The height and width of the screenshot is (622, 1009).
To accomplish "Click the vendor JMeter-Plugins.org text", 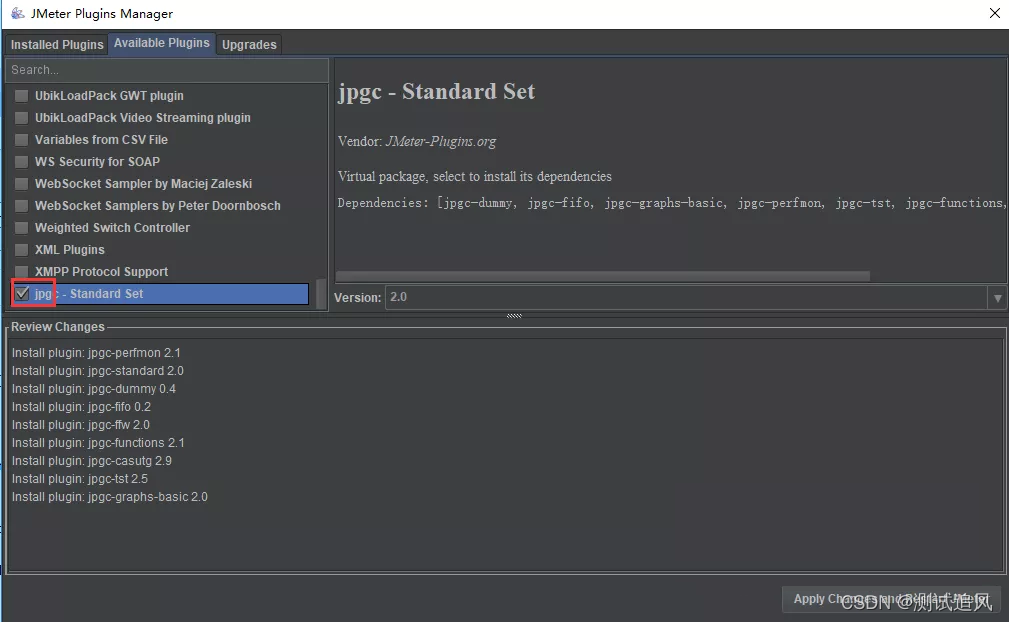I will point(440,142).
